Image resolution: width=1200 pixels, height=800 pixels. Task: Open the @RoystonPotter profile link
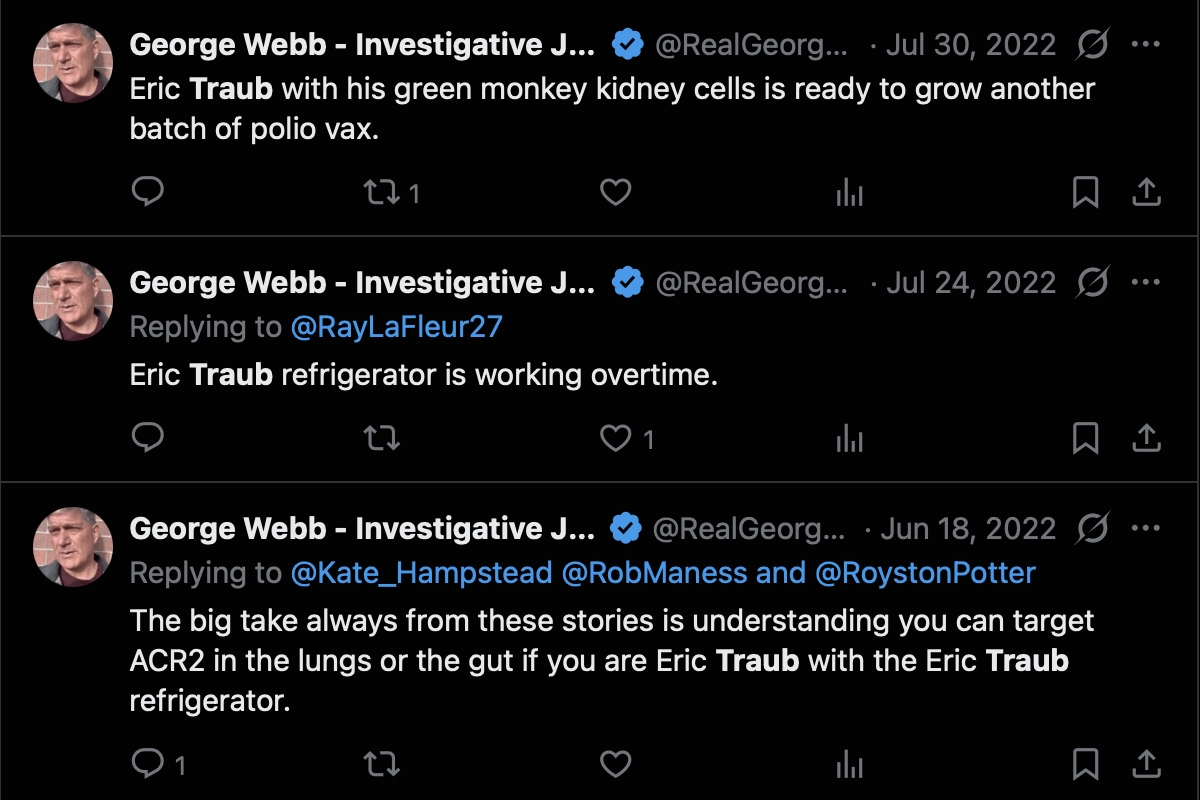pos(925,573)
